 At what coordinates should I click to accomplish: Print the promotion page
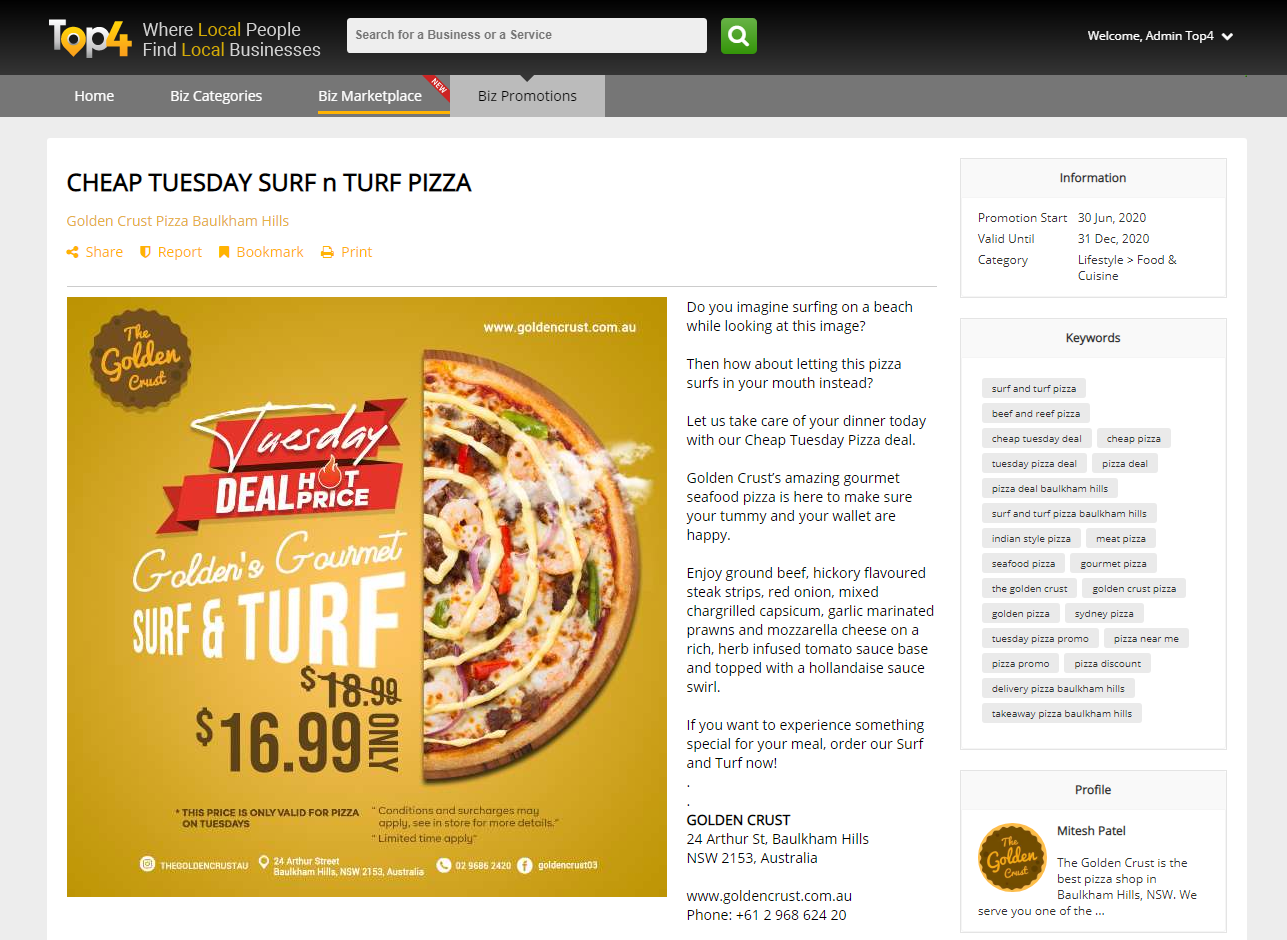point(346,252)
